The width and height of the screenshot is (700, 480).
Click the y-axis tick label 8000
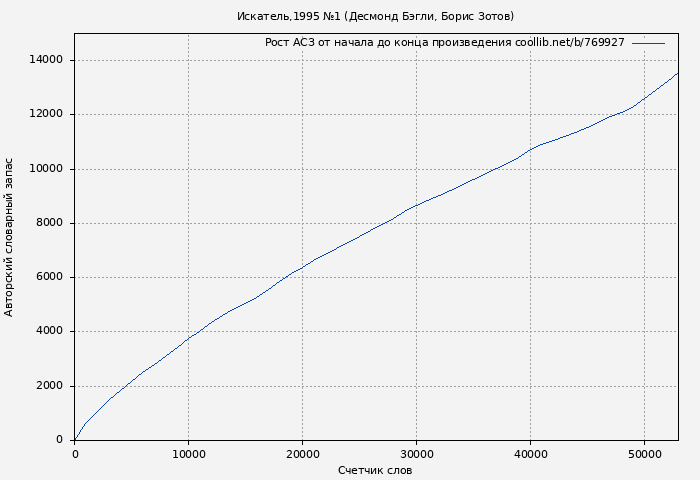coord(49,223)
